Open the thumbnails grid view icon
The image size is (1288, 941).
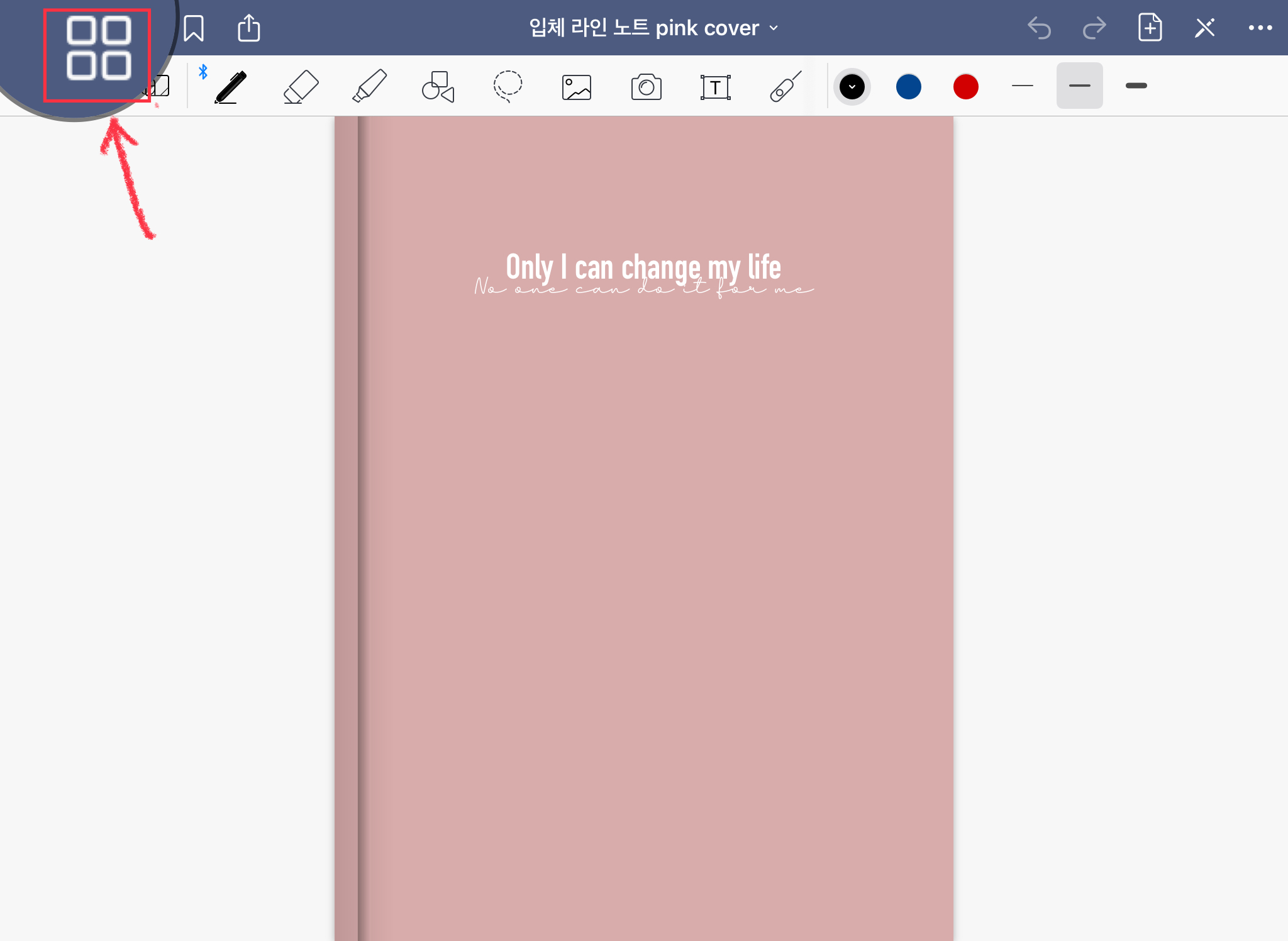[x=98, y=49]
